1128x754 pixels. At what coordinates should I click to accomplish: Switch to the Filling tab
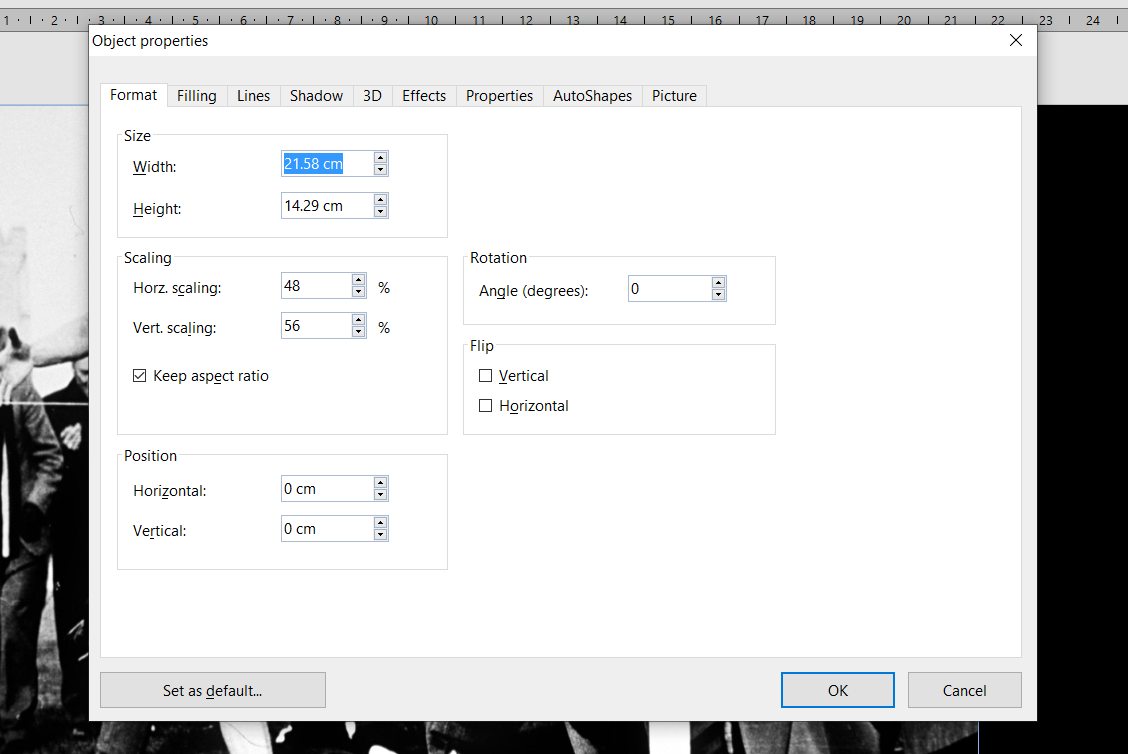tap(197, 96)
